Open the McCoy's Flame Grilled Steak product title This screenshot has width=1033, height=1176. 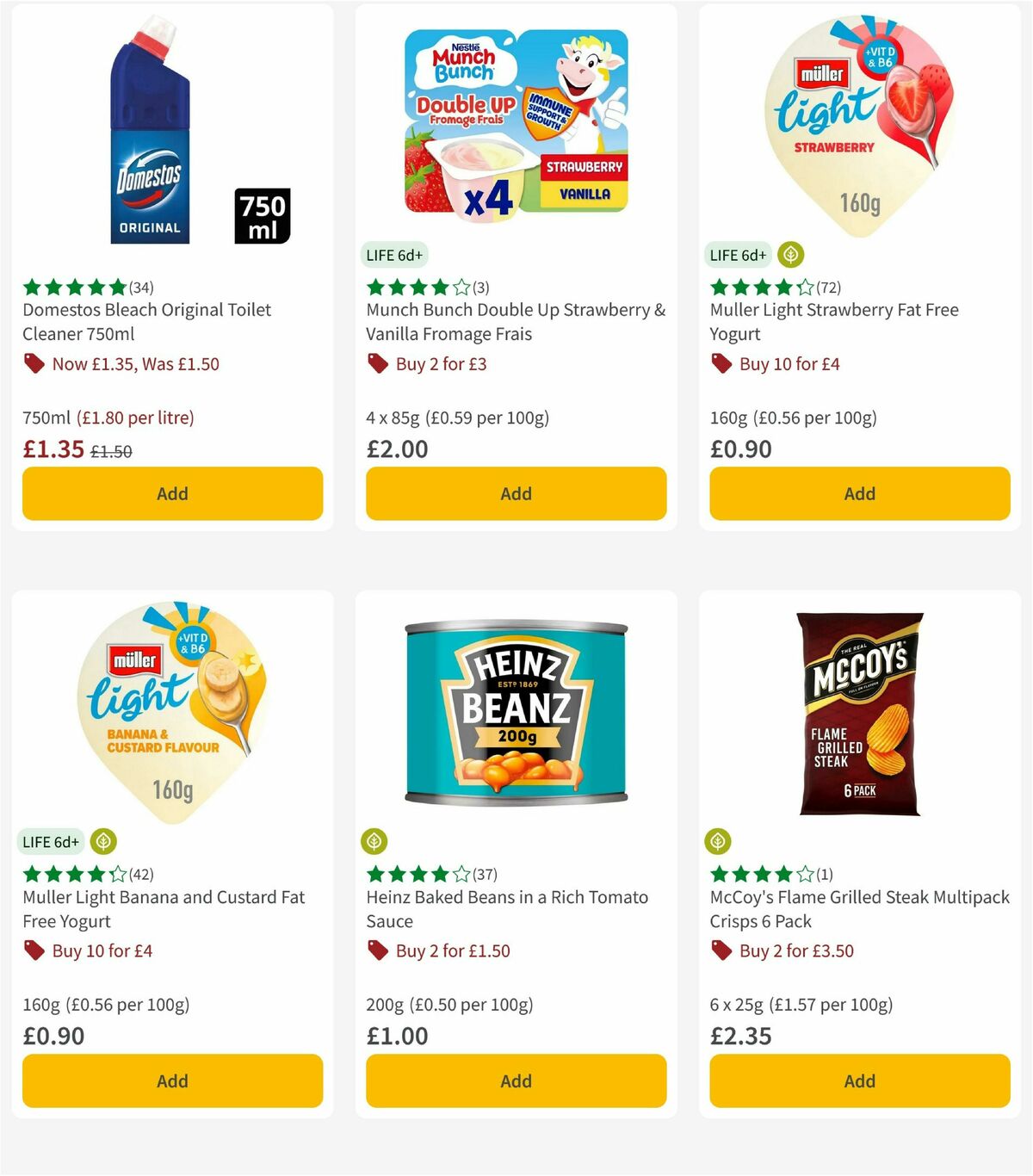856,909
